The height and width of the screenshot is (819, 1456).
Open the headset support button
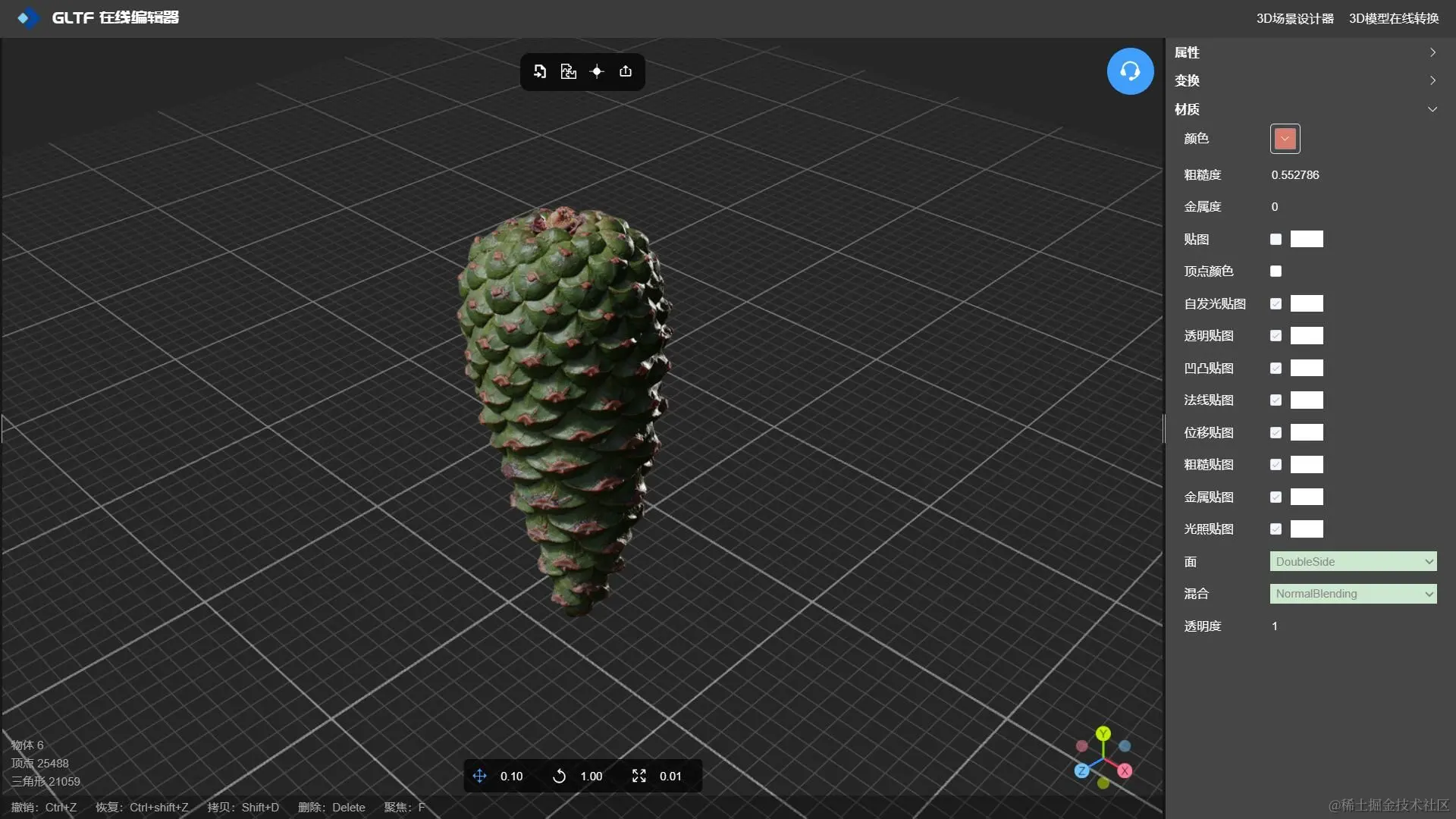tap(1130, 71)
